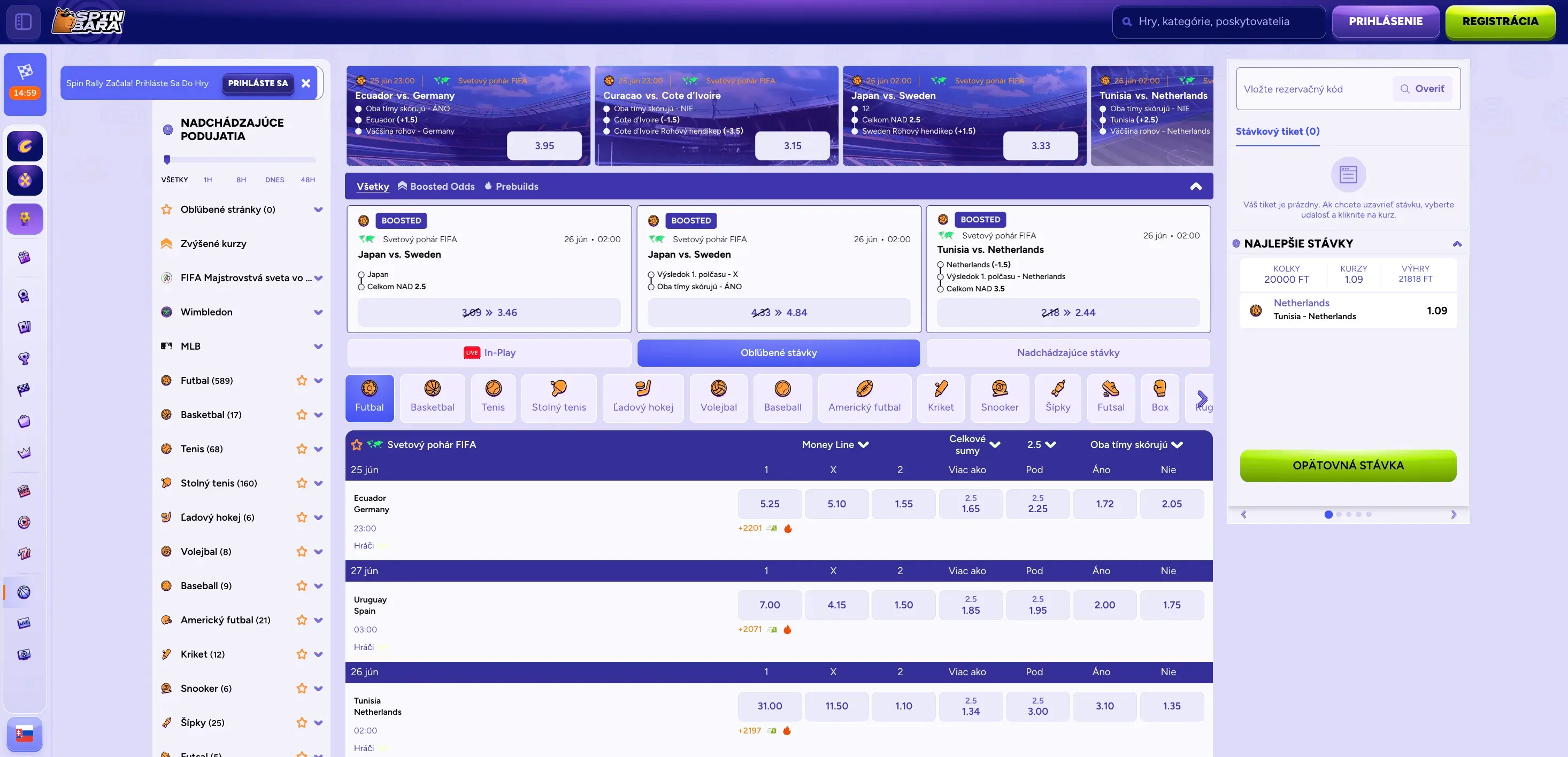Select the Šípky sport tile
Image resolution: width=1568 pixels, height=757 pixels.
click(x=1058, y=398)
